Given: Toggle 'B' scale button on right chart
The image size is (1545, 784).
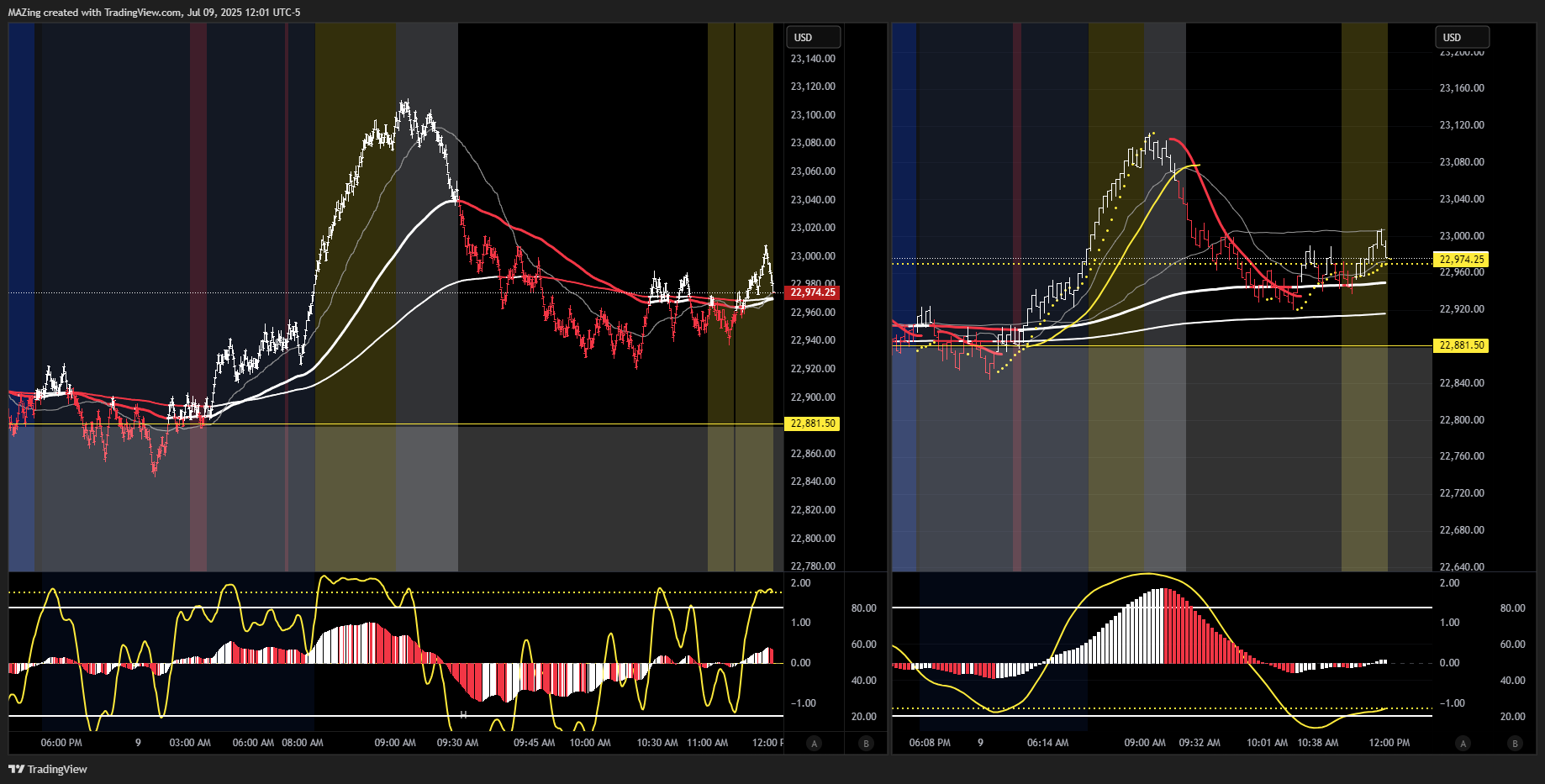Looking at the screenshot, I should click(x=1515, y=743).
